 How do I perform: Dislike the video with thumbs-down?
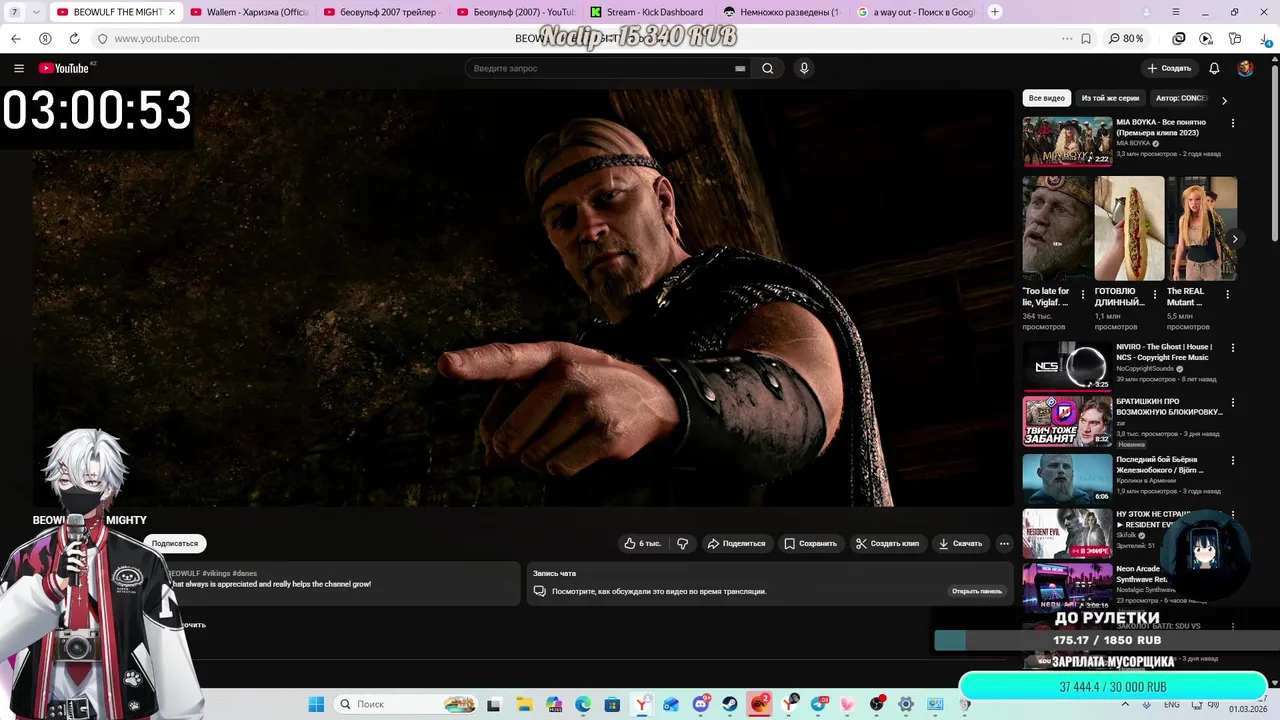[x=683, y=543]
